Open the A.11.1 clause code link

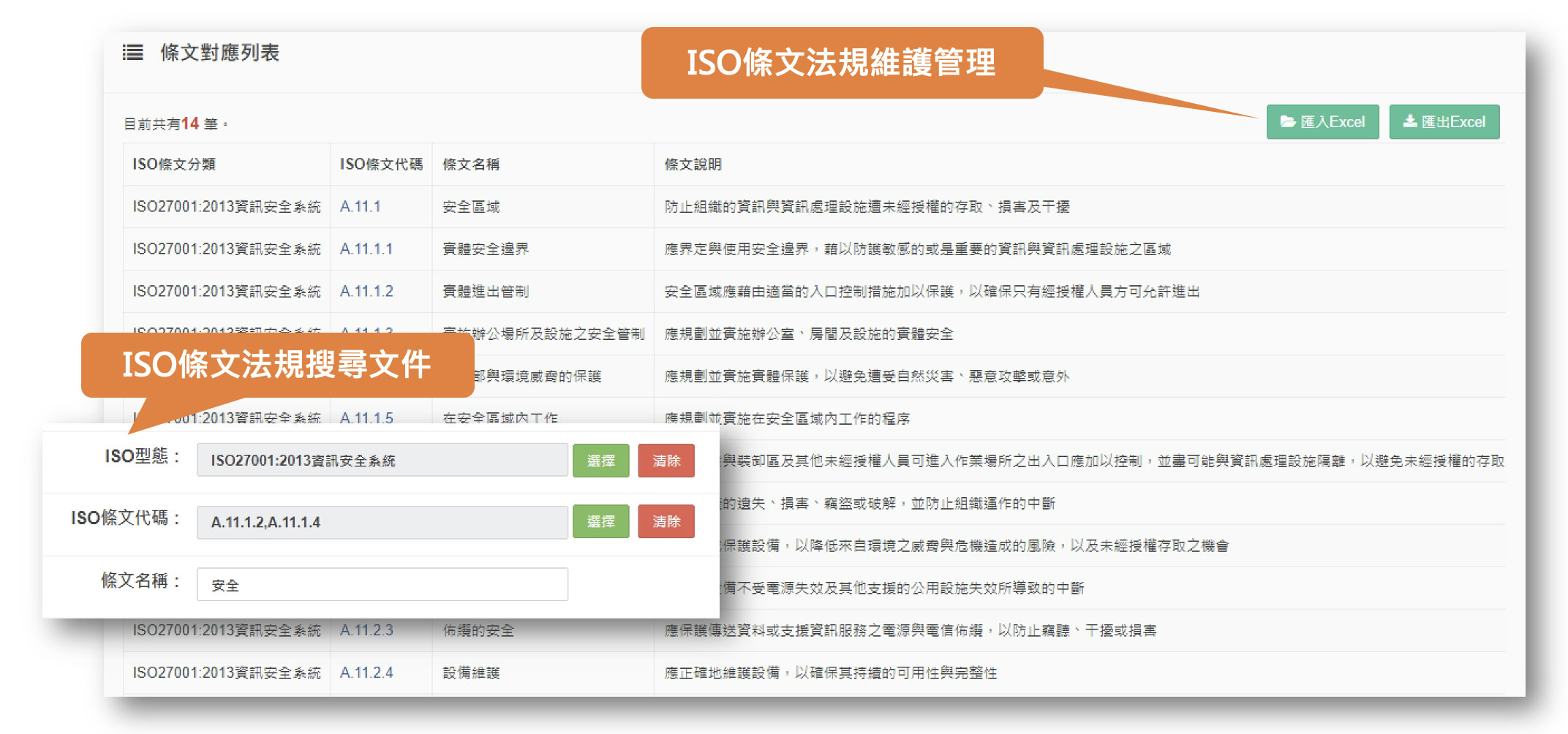(360, 207)
